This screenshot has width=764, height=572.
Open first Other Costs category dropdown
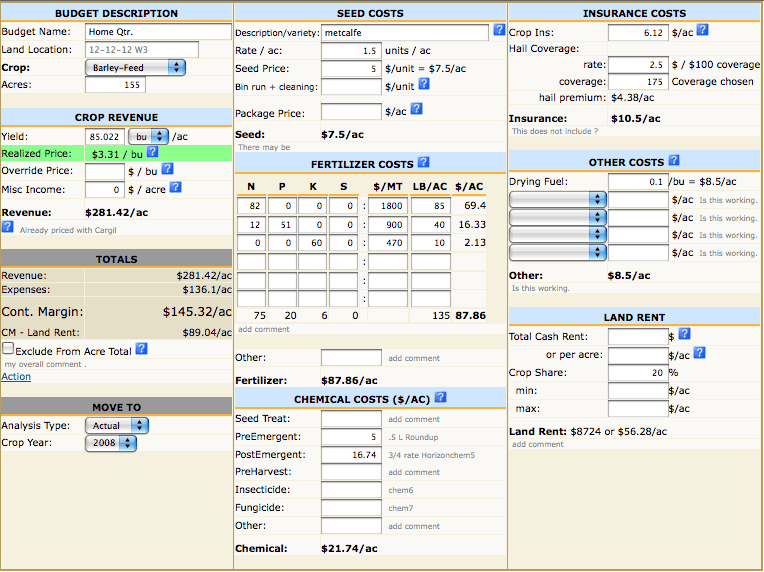tap(558, 199)
